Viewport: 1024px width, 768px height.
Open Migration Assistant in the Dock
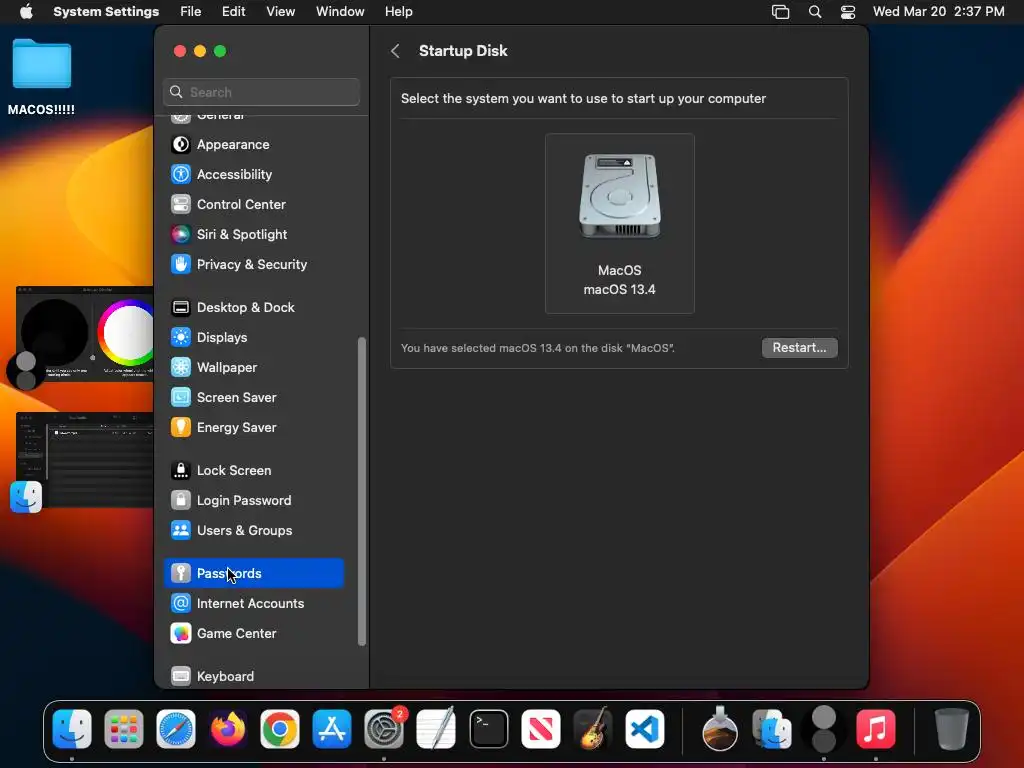772,729
